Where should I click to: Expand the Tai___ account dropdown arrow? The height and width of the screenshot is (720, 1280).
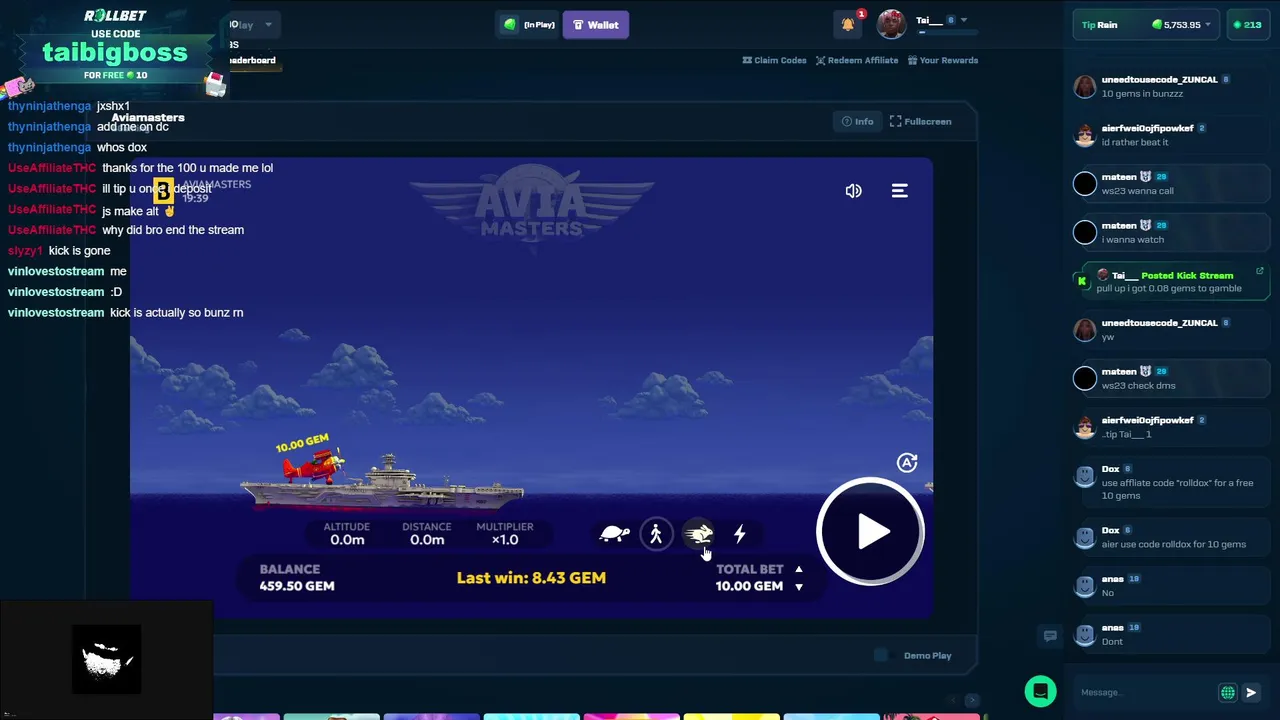[964, 20]
